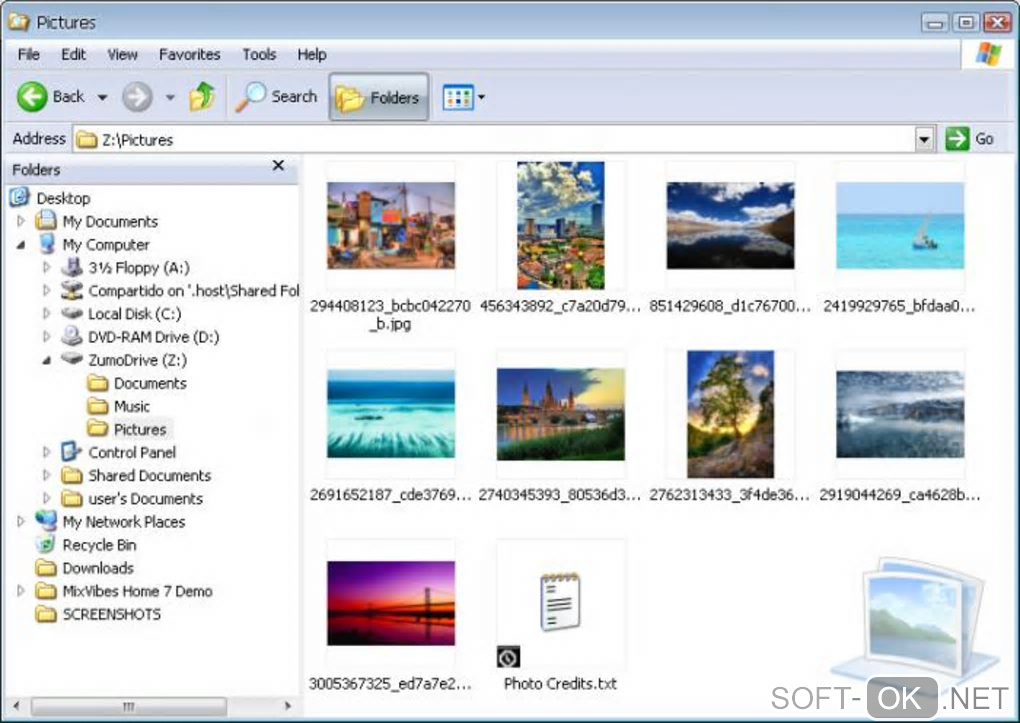Click the My Documents folder icon
Viewport: 1020px width, 723px height.
pos(46,221)
